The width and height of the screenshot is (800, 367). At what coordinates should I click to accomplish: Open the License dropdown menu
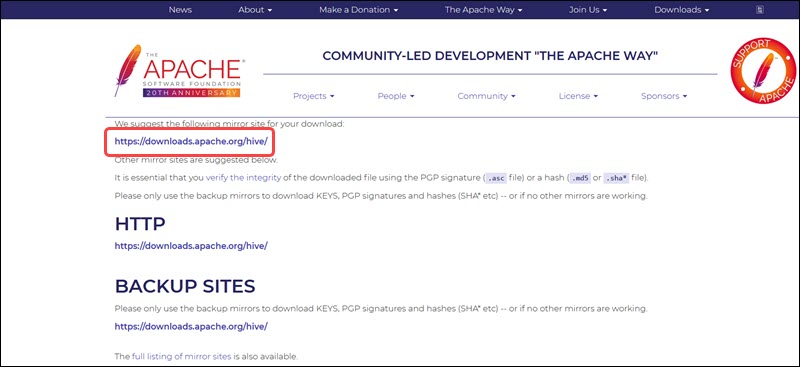(578, 96)
